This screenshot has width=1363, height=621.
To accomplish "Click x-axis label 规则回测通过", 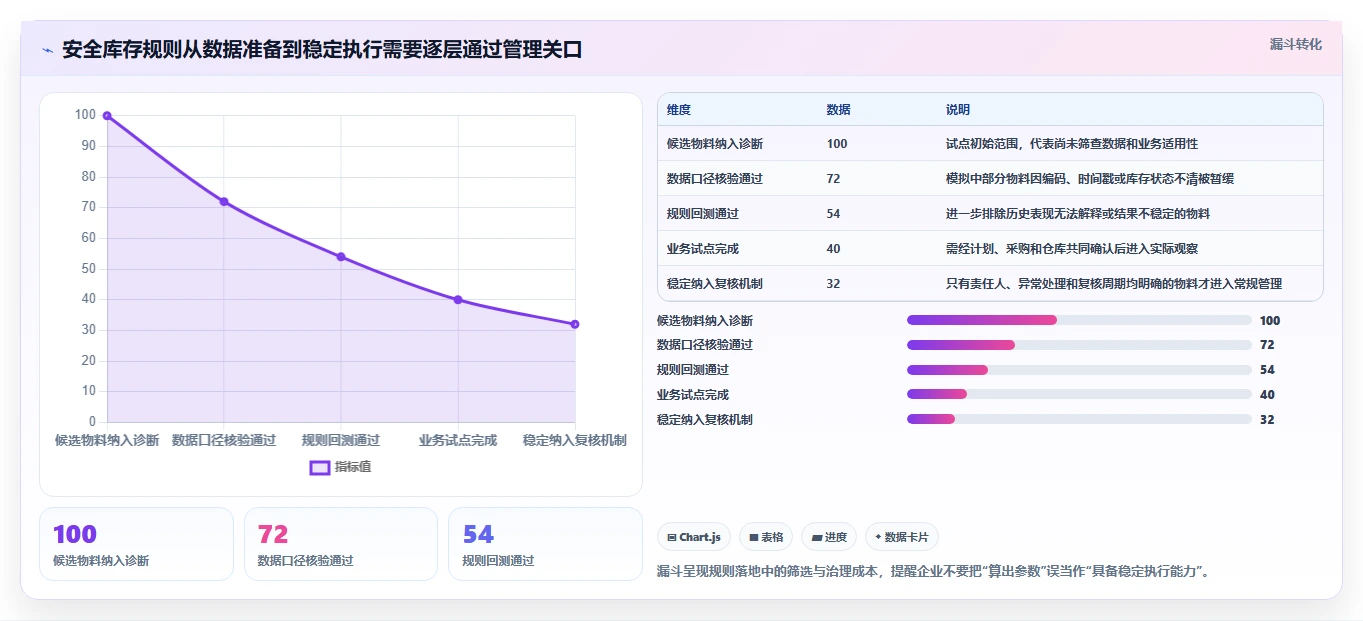I will [341, 440].
